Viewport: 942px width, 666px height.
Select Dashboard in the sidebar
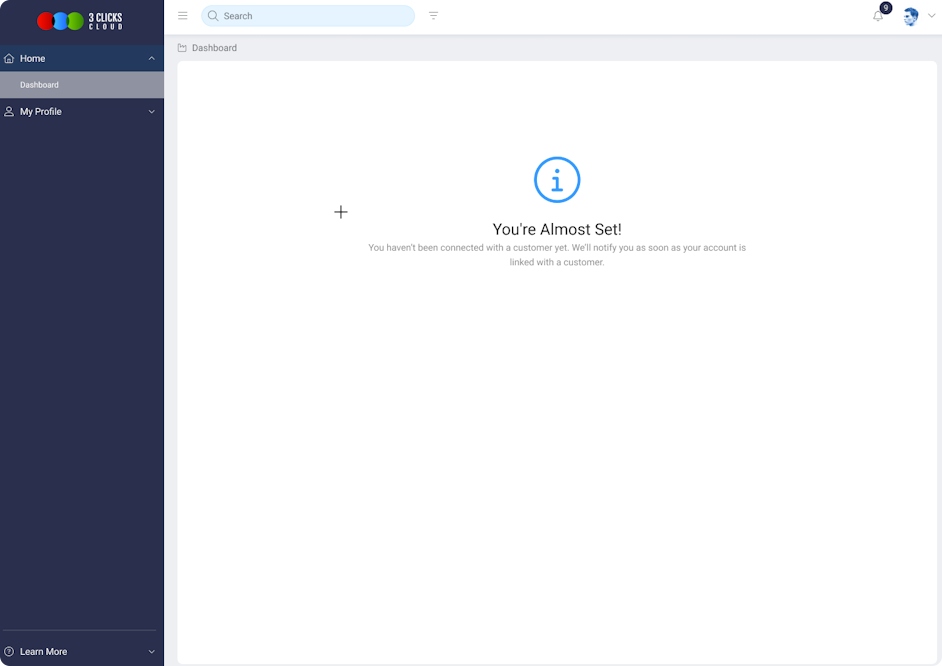point(40,85)
